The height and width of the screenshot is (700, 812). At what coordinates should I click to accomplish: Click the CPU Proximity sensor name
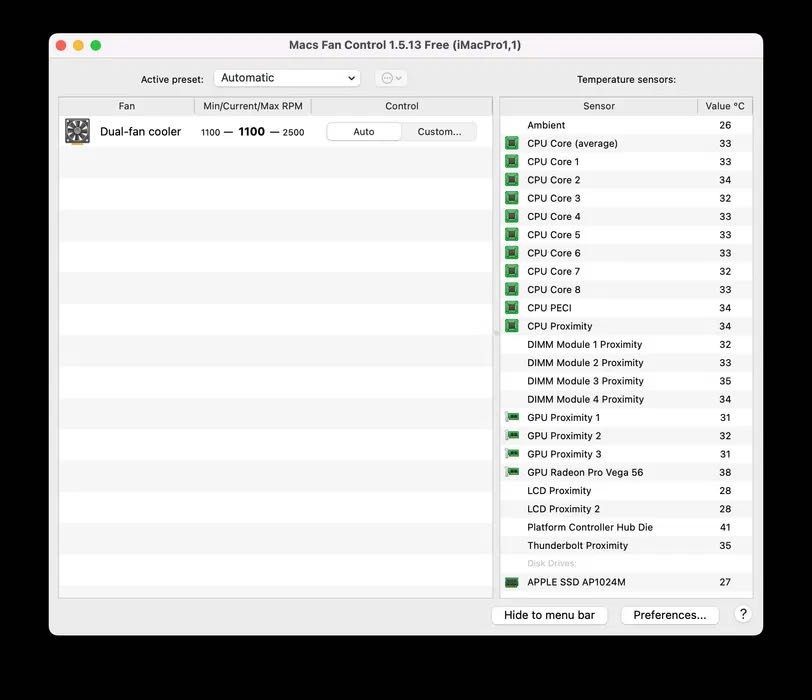point(560,326)
